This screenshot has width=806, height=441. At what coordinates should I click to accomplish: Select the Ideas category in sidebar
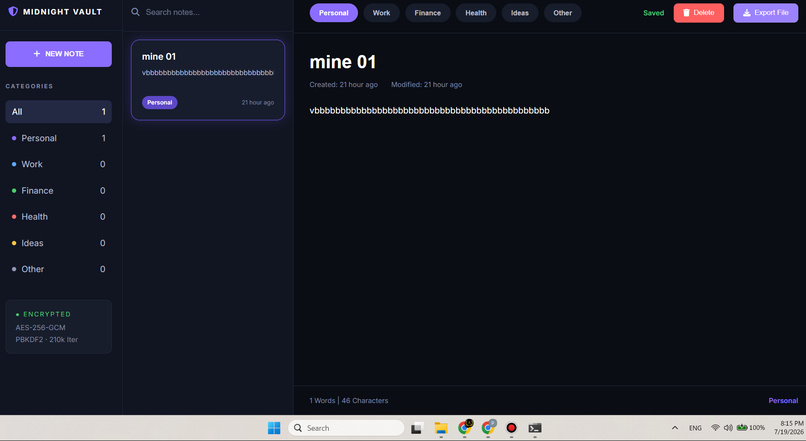pyautogui.click(x=59, y=243)
